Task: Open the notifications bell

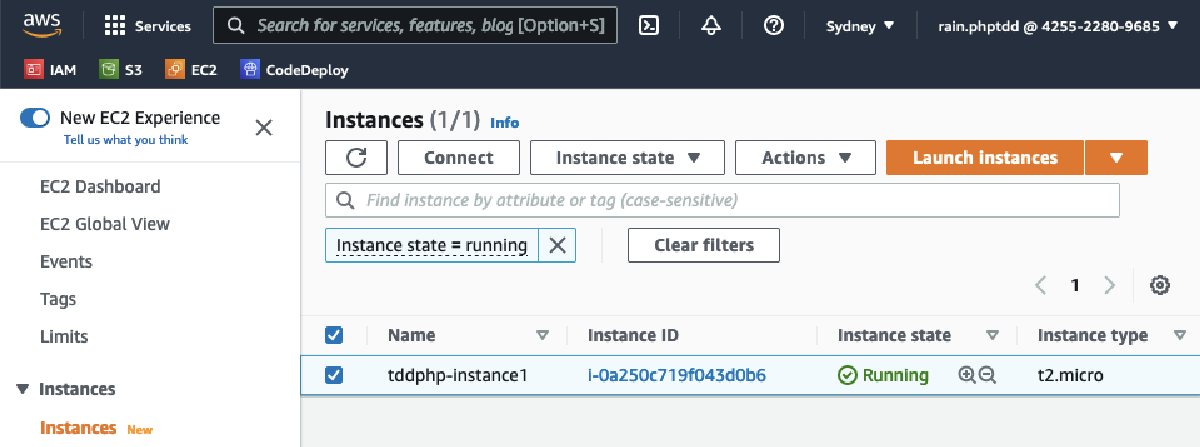Action: click(711, 26)
